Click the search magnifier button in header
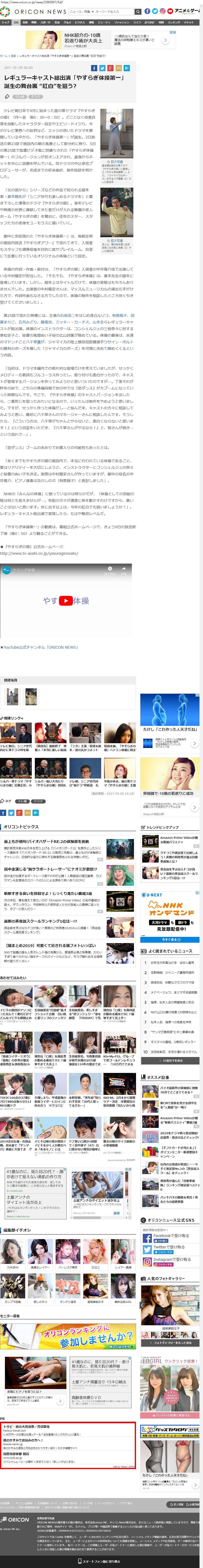203x1568 pixels. point(138,12)
